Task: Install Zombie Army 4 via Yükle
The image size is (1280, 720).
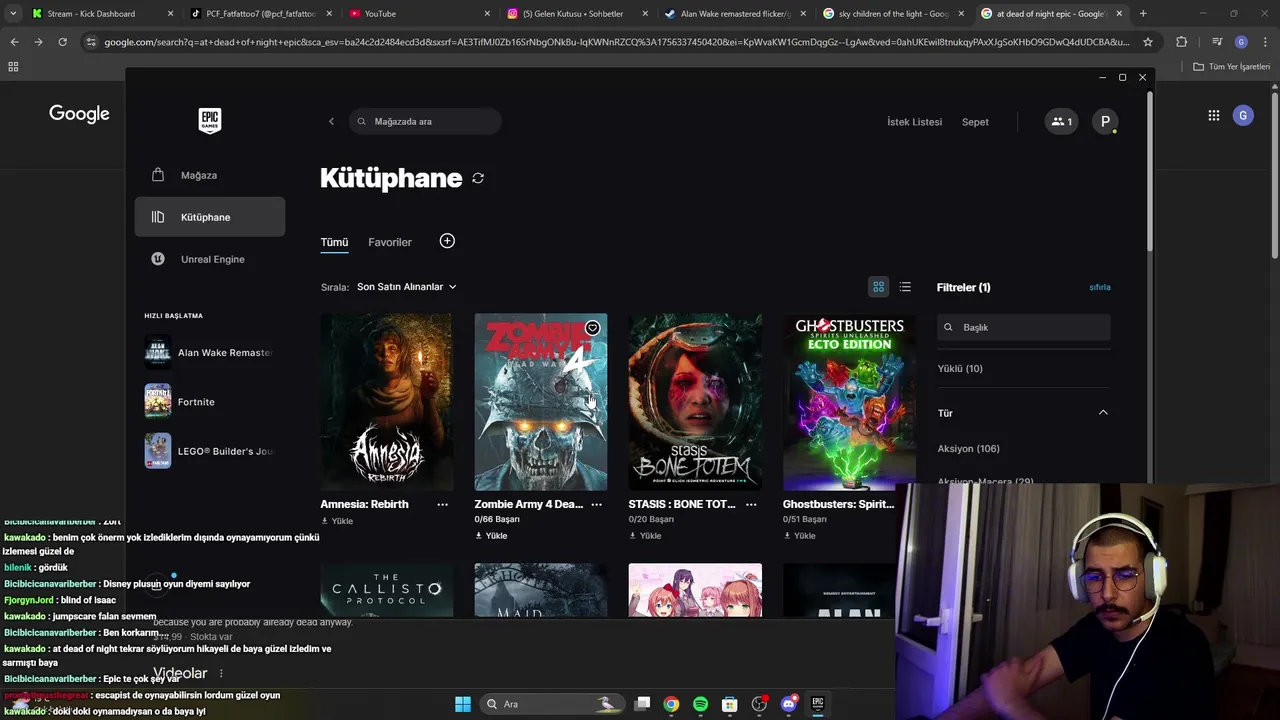Action: coord(491,536)
